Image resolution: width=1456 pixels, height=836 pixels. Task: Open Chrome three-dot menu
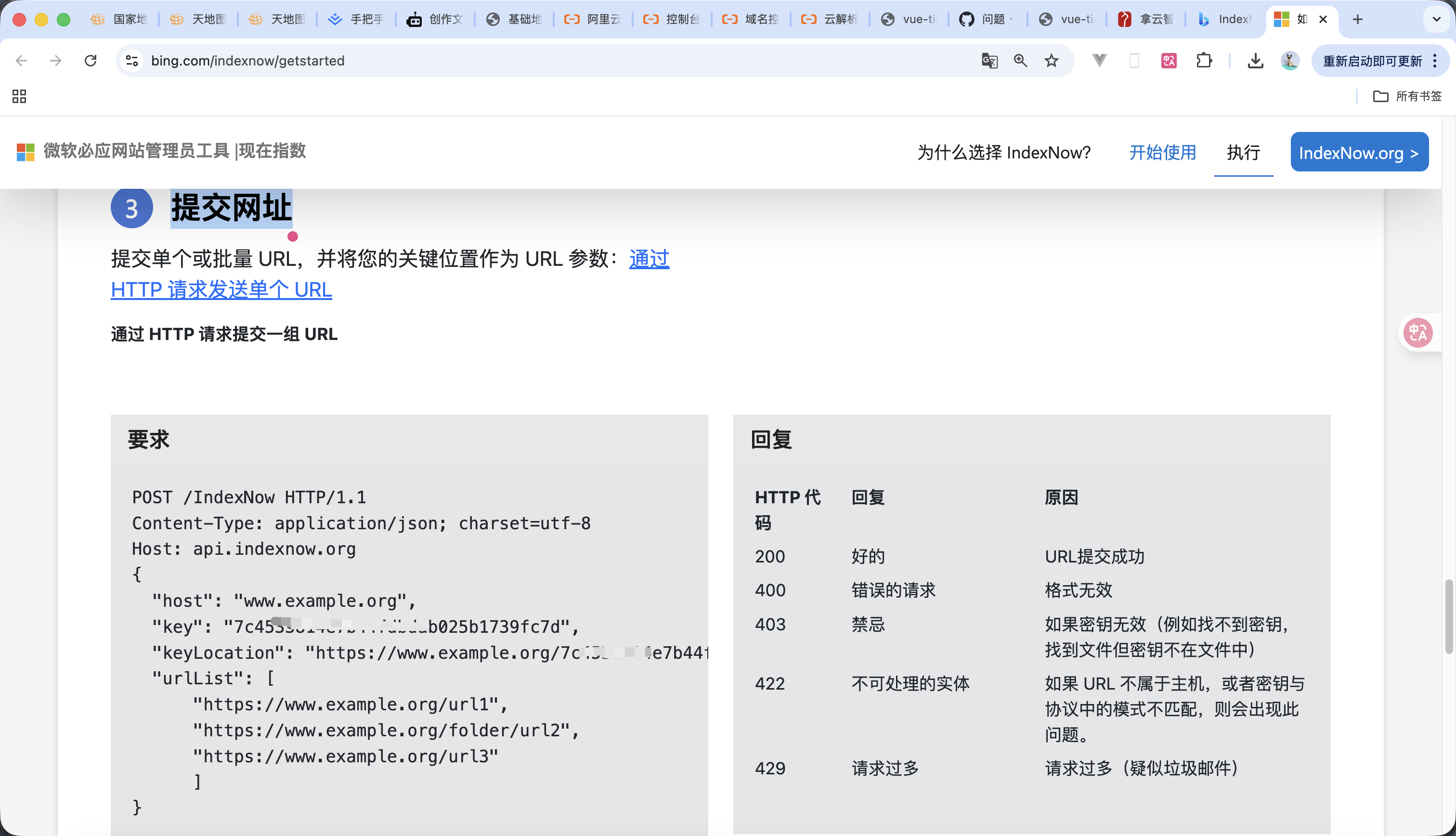click(1435, 60)
